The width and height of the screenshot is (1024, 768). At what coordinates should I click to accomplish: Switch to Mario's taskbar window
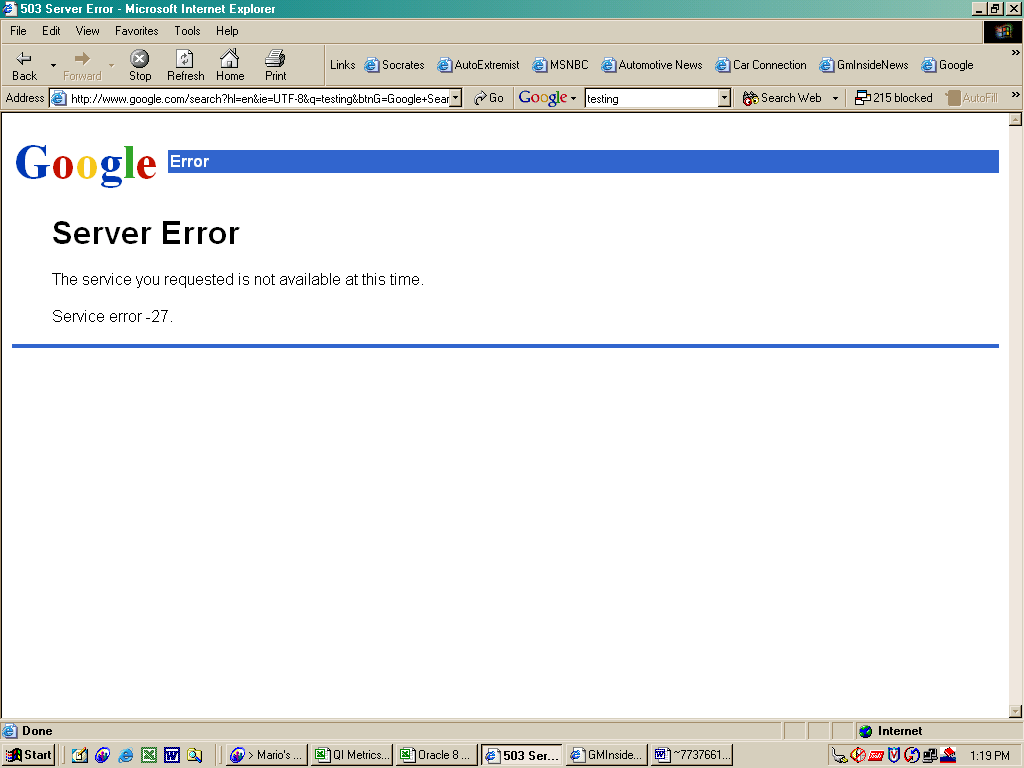click(266, 755)
